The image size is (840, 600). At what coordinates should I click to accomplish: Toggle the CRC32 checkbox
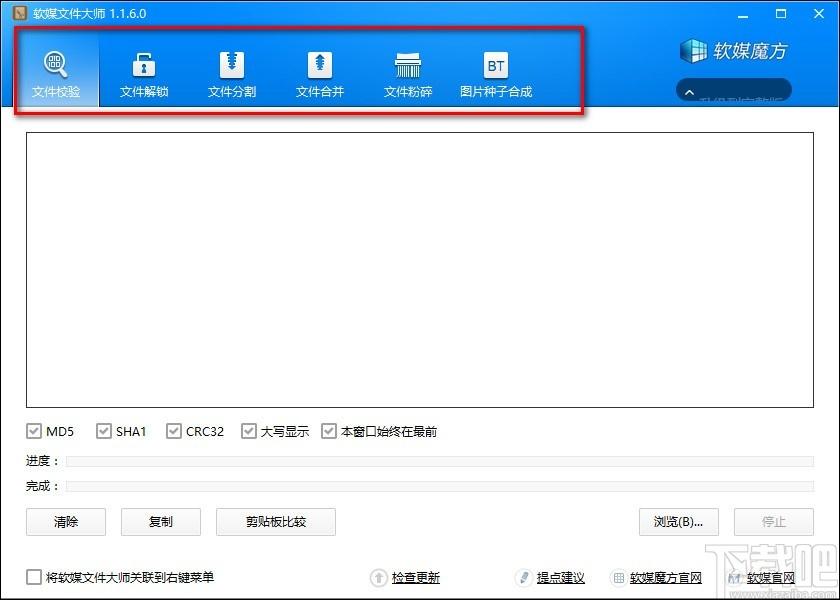(x=173, y=431)
